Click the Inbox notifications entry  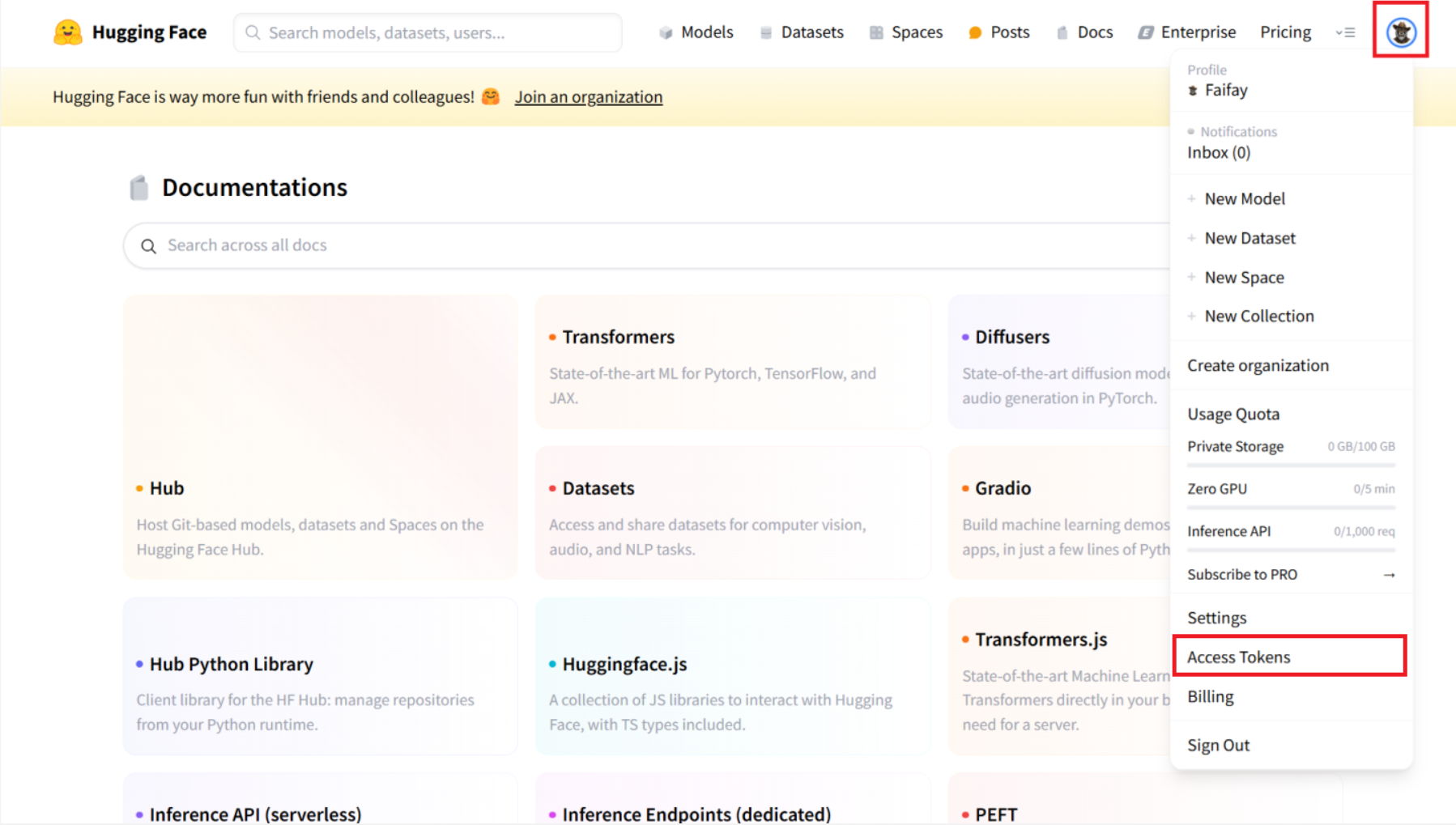pyautogui.click(x=1218, y=152)
